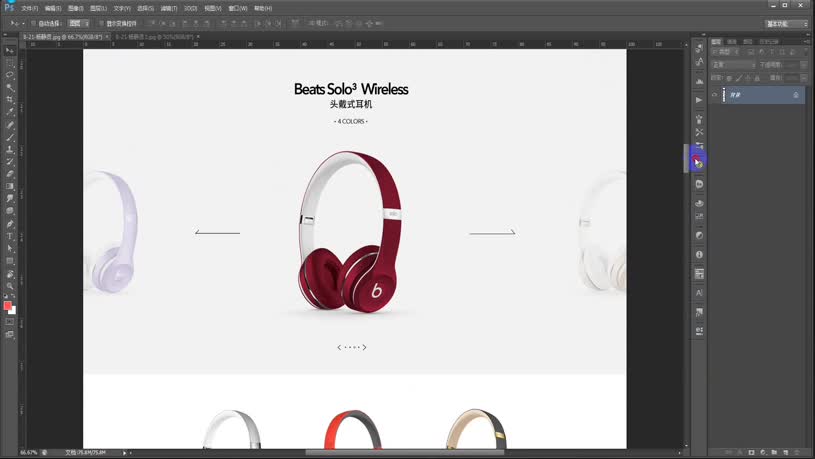
Task: Close the active document tab
Action: (x=107, y=37)
